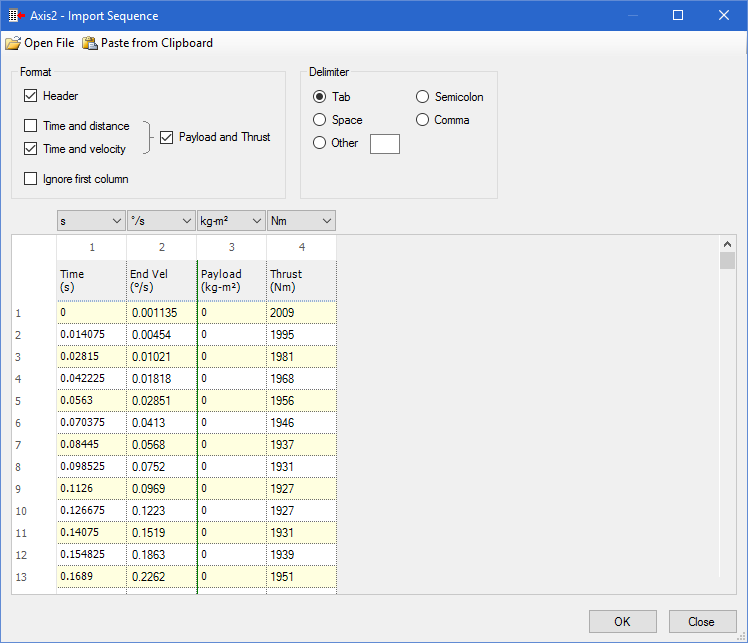
Task: Click the Other delimiter text field
Action: 385,144
